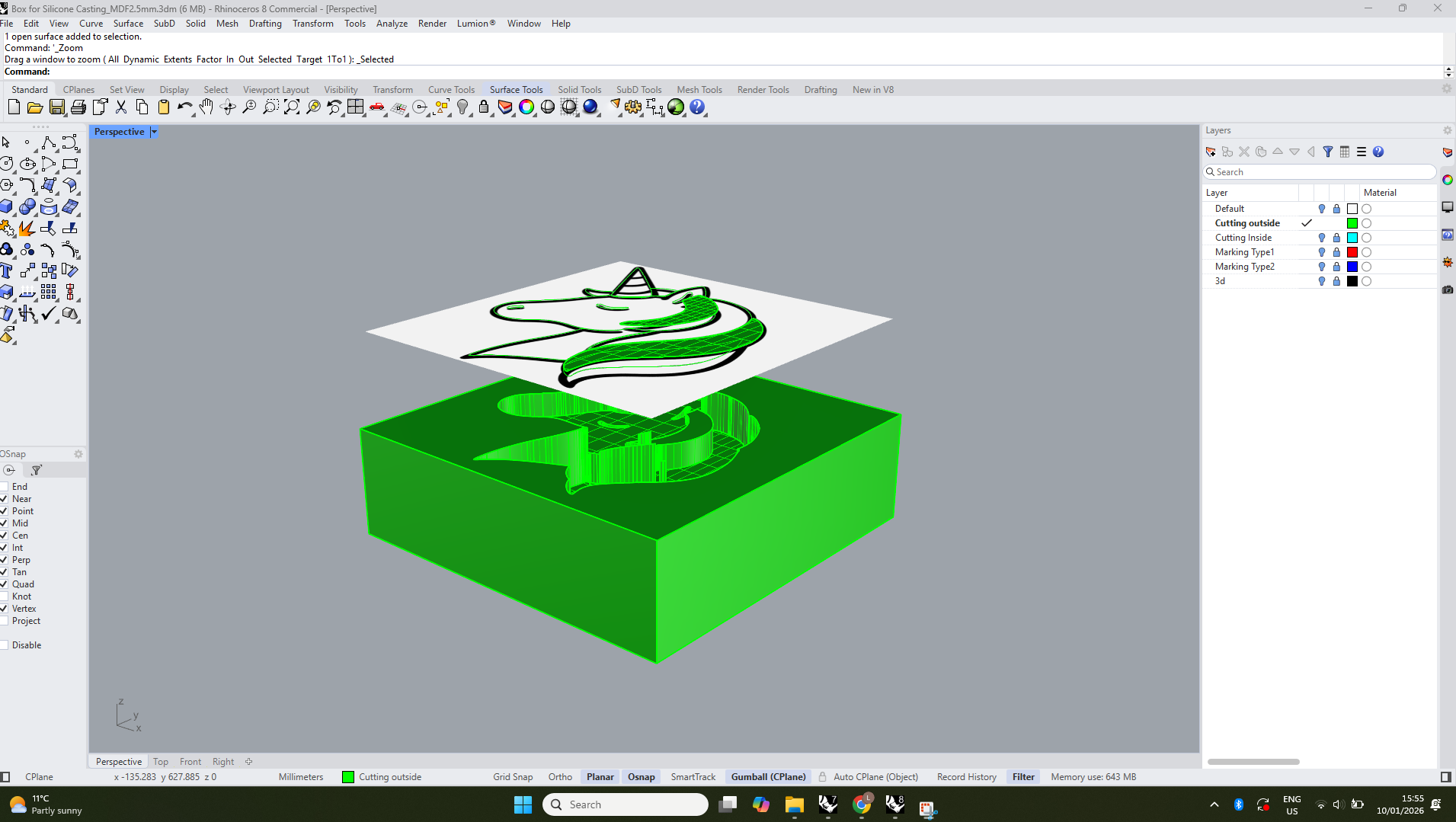Image resolution: width=1456 pixels, height=822 pixels.
Task: Select the Pan hand tool
Action: click(x=206, y=107)
